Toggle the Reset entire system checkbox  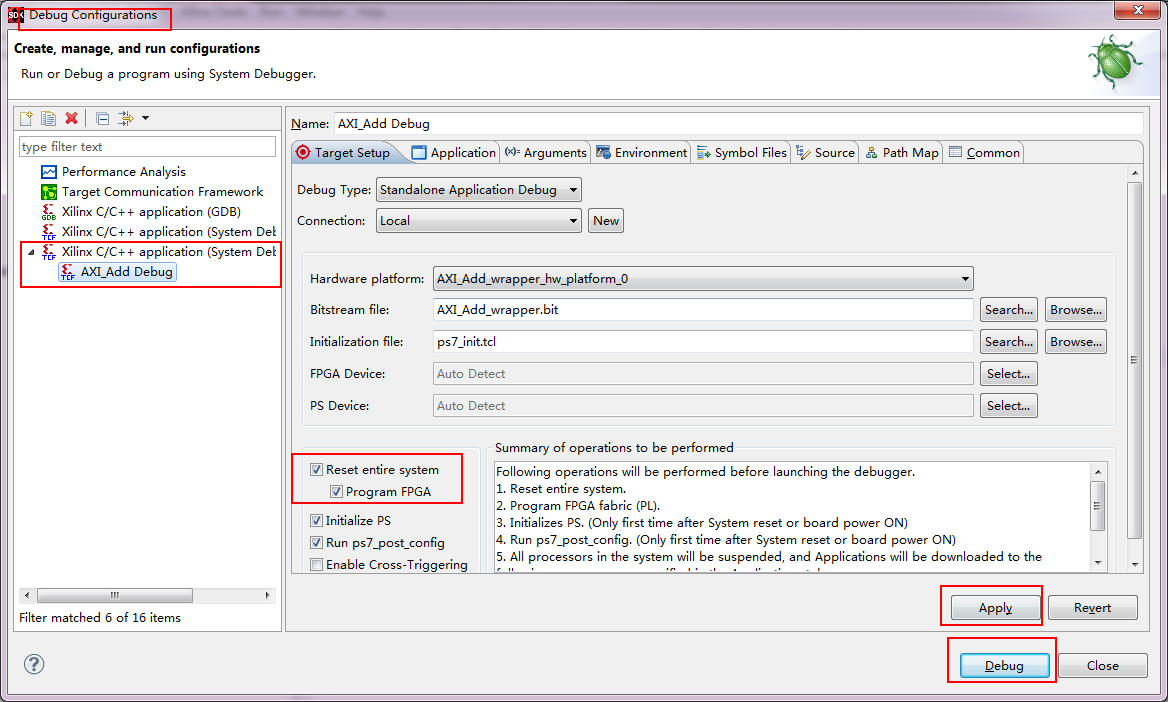point(317,469)
